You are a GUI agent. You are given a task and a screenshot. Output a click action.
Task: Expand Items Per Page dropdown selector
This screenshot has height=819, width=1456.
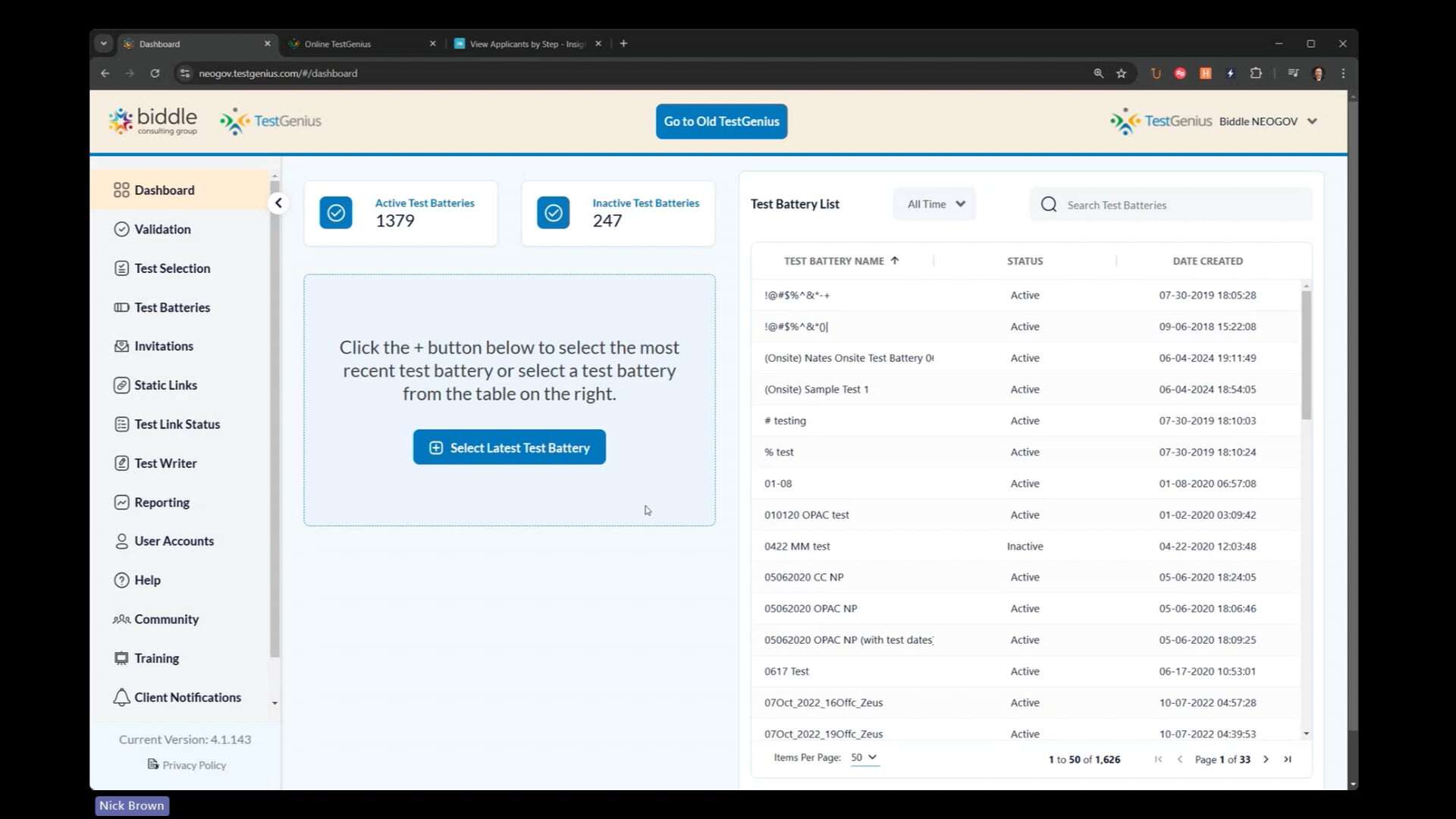point(864,757)
